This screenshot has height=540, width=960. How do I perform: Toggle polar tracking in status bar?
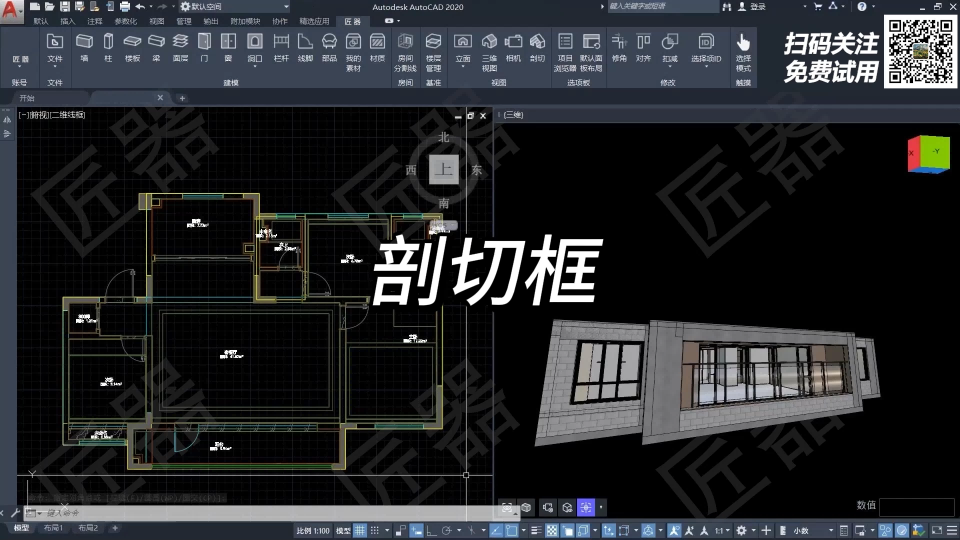pyautogui.click(x=446, y=530)
